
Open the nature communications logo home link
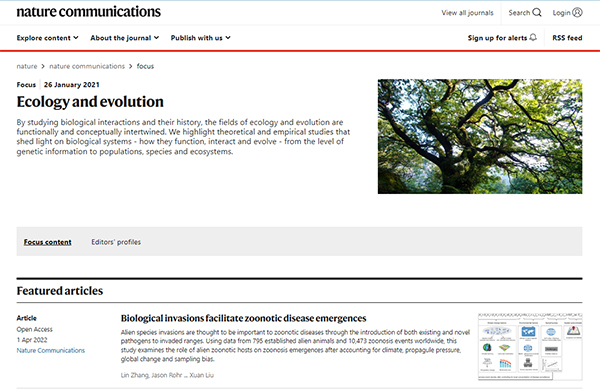(x=88, y=12)
